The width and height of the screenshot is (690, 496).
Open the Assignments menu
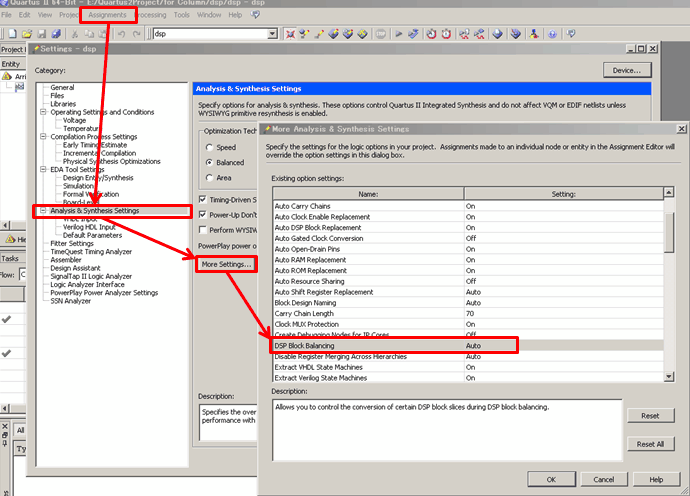pos(107,15)
